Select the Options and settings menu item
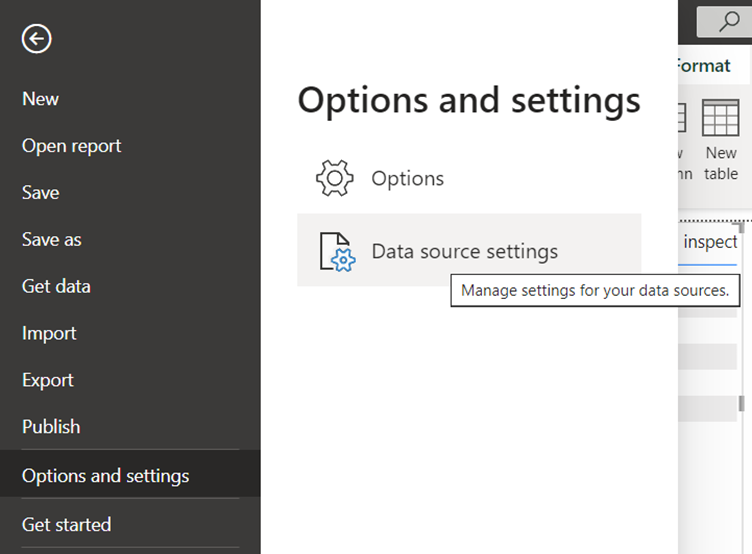Viewport: 752px width, 554px height. tap(105, 476)
